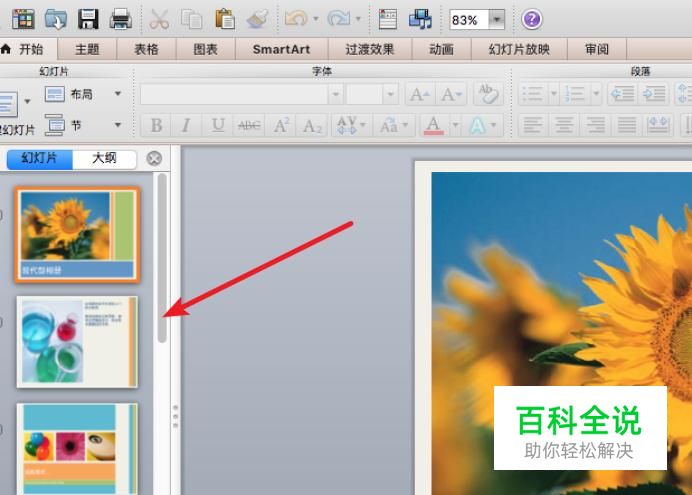Open the font size dropdown
The width and height of the screenshot is (692, 495).
pyautogui.click(x=390, y=94)
